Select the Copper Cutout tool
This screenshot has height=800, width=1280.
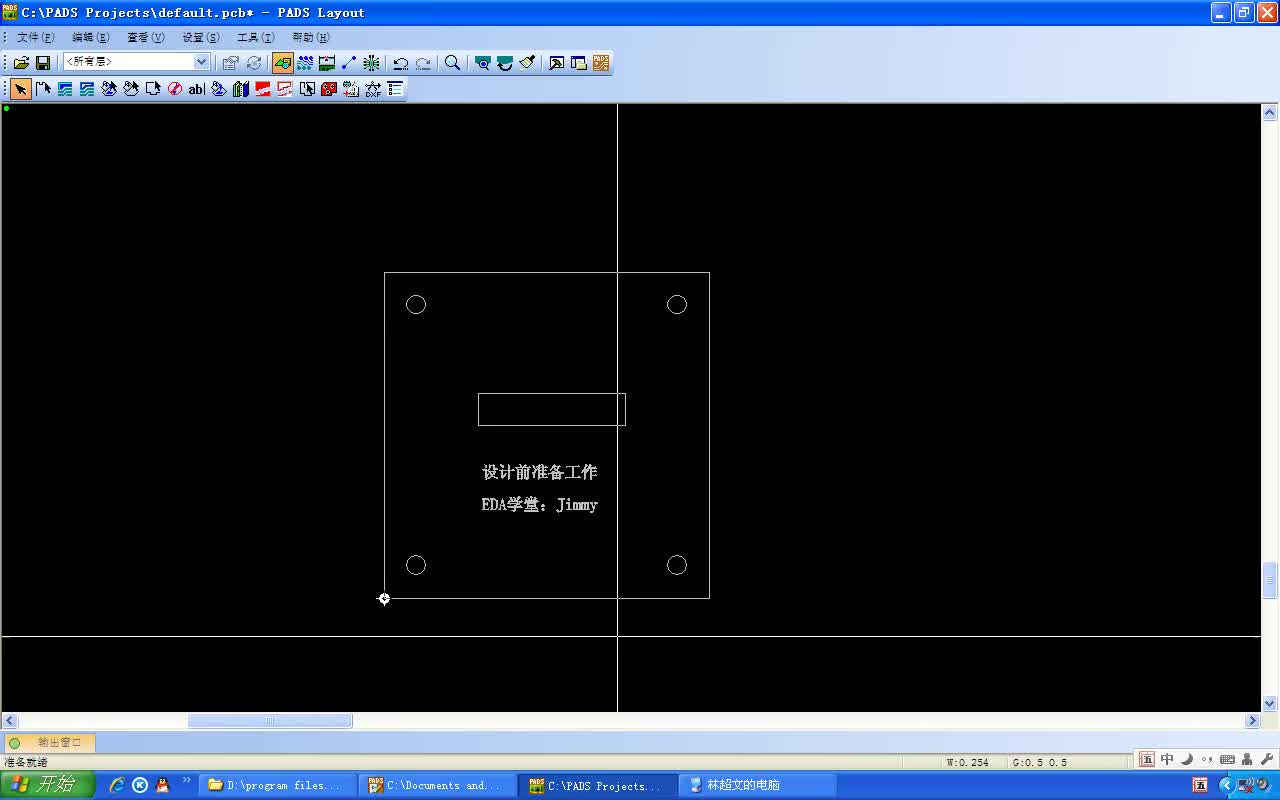(87, 89)
